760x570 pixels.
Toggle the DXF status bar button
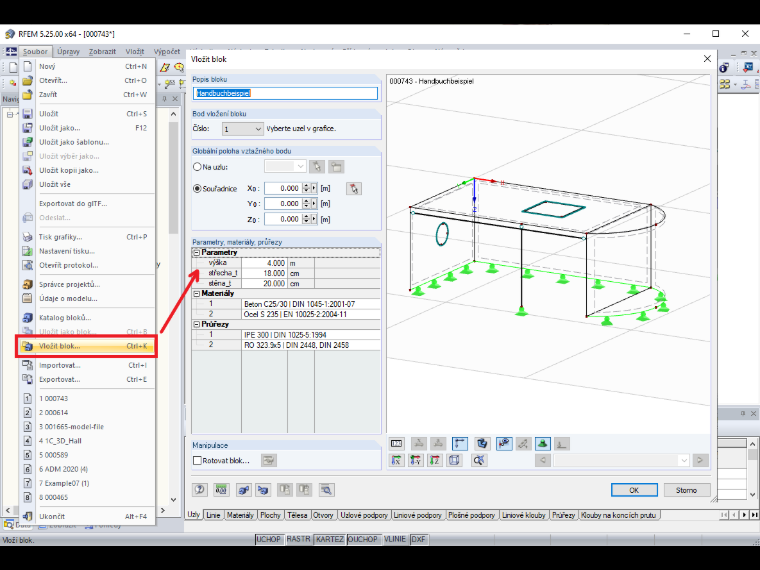[x=418, y=539]
